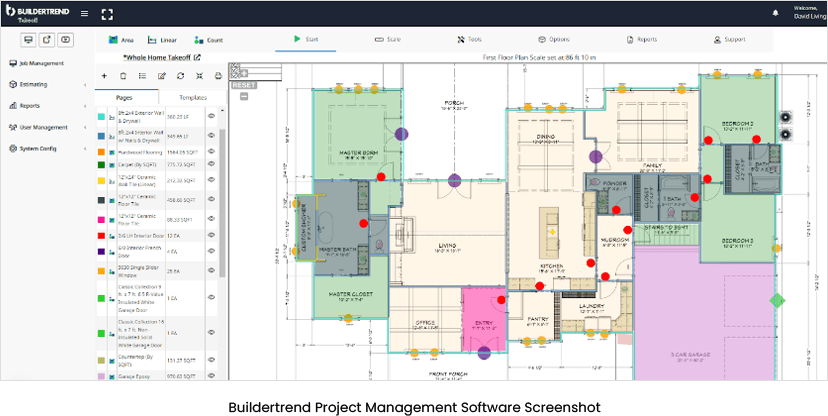Screen dimensions: 828x416
Task: Hide the 6/0 Interior French Door item
Action: click(x=211, y=251)
